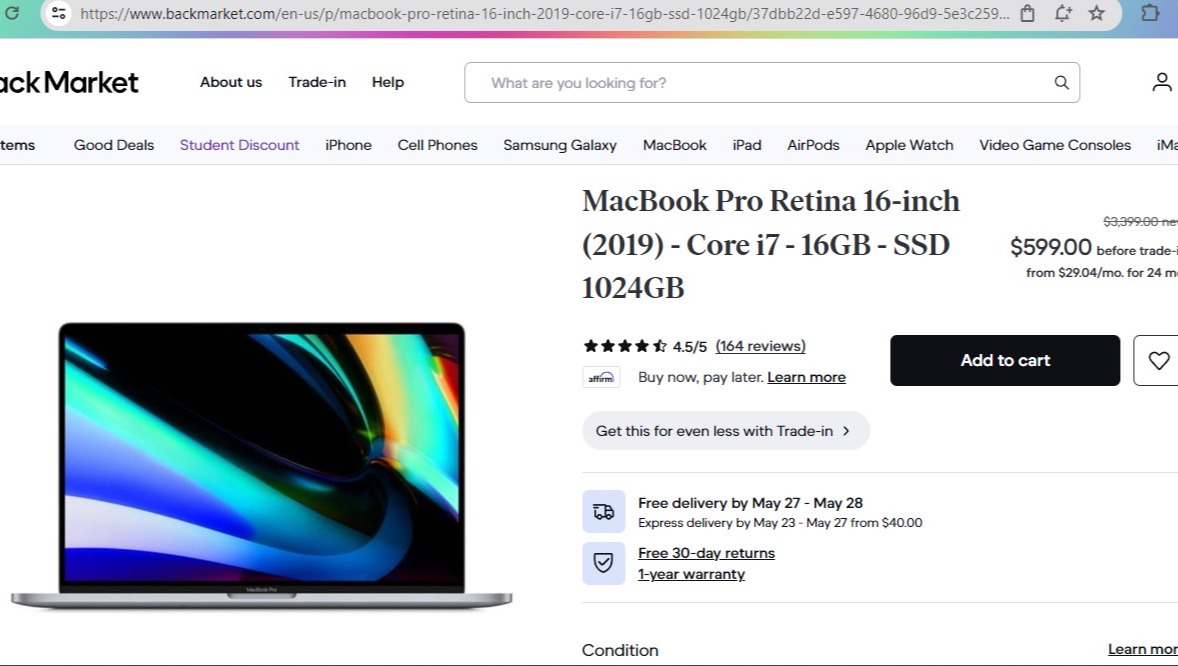This screenshot has width=1178, height=666.
Task: Bookmark this page with star icon
Action: coord(1097,13)
